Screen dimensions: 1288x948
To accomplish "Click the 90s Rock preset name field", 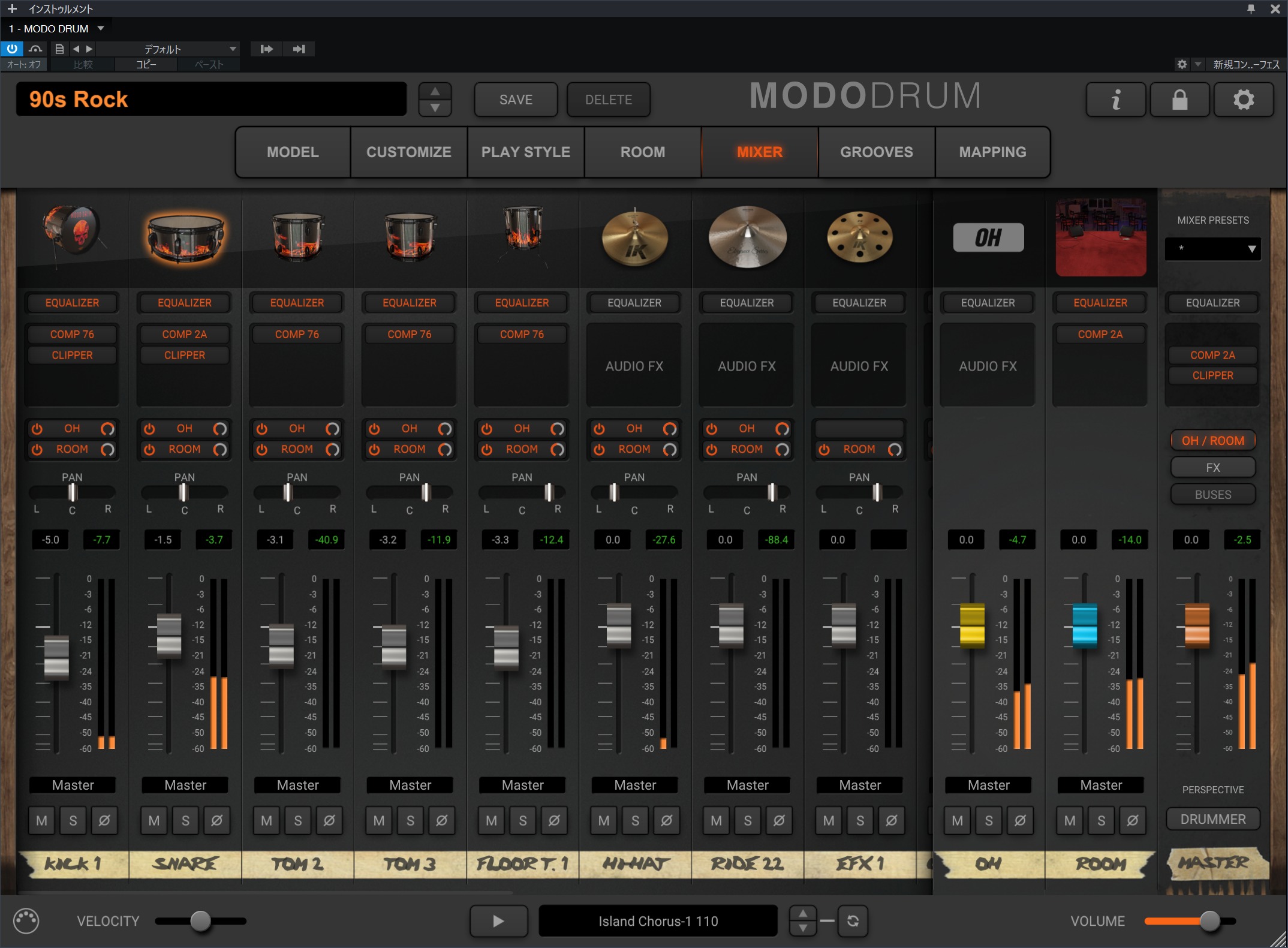I will pyautogui.click(x=211, y=100).
